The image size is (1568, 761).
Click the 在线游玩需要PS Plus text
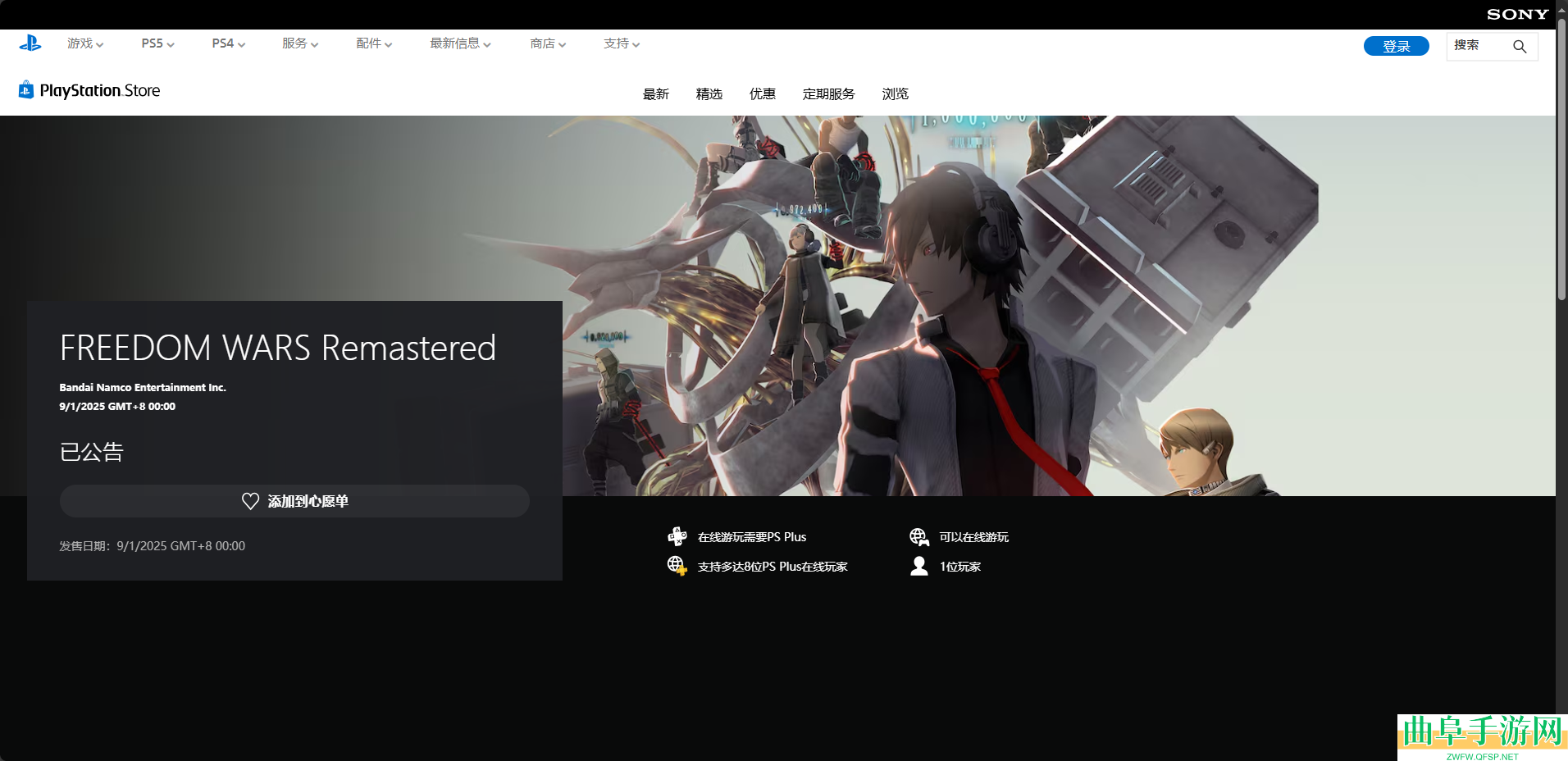[752, 537]
